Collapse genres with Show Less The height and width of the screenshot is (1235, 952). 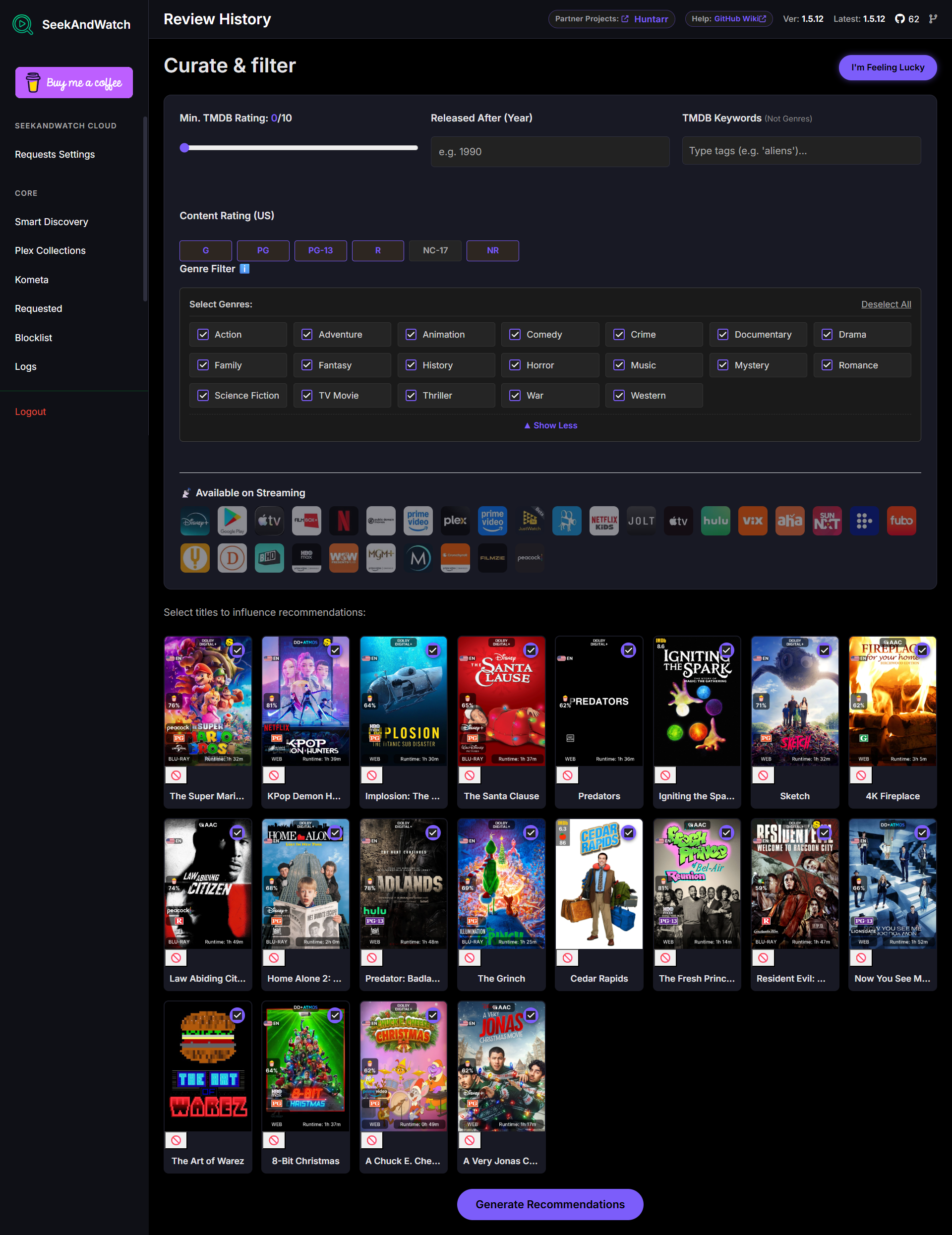point(550,425)
